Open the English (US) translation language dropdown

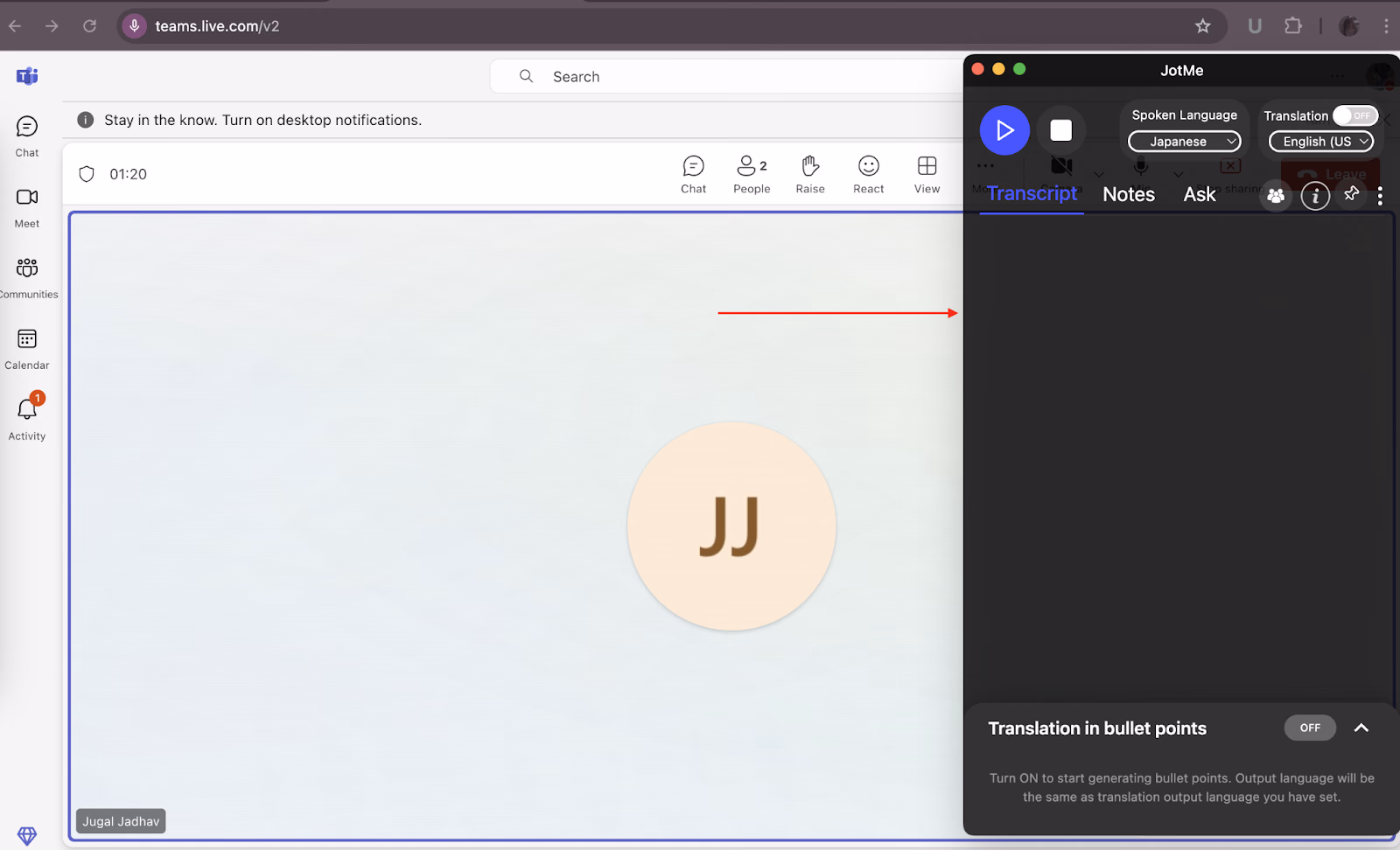click(x=1321, y=142)
